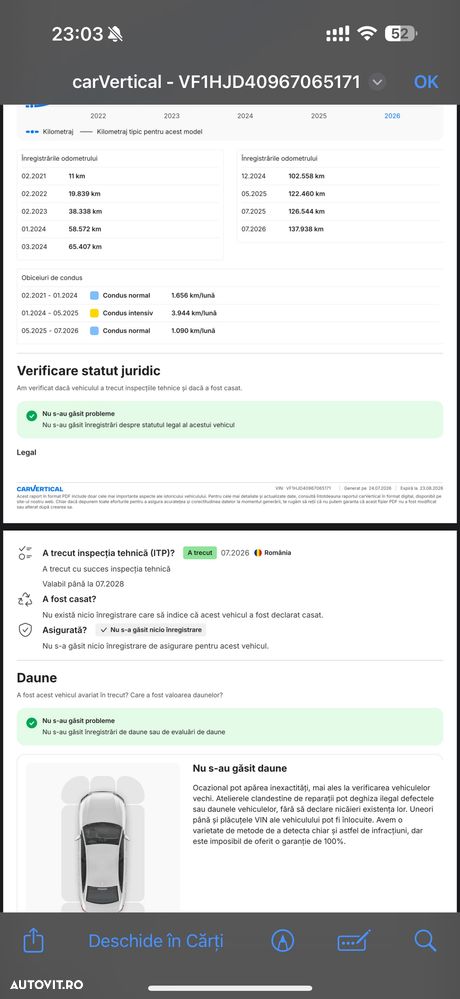
Task: Click the blue Condus normal swatch for 02.2021
Action: pos(94,296)
